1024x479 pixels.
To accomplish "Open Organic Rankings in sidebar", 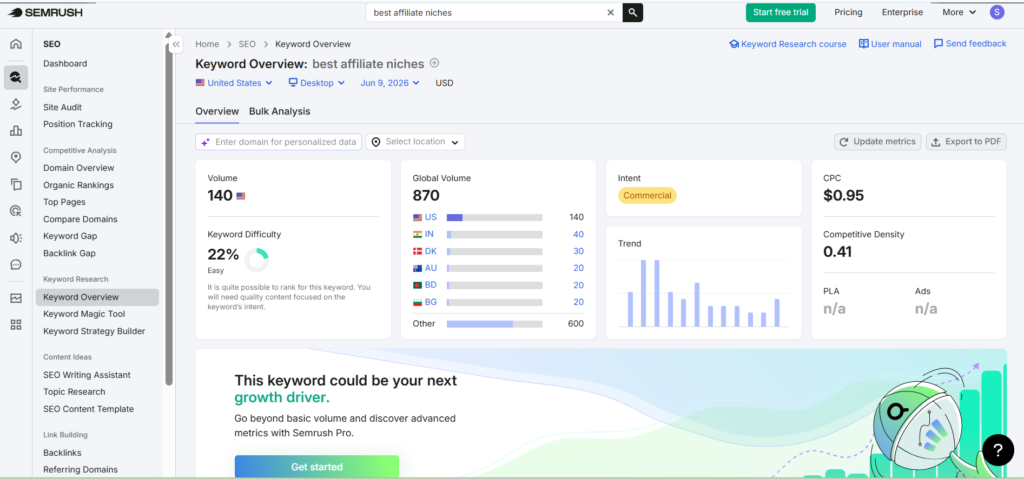I will [78, 185].
